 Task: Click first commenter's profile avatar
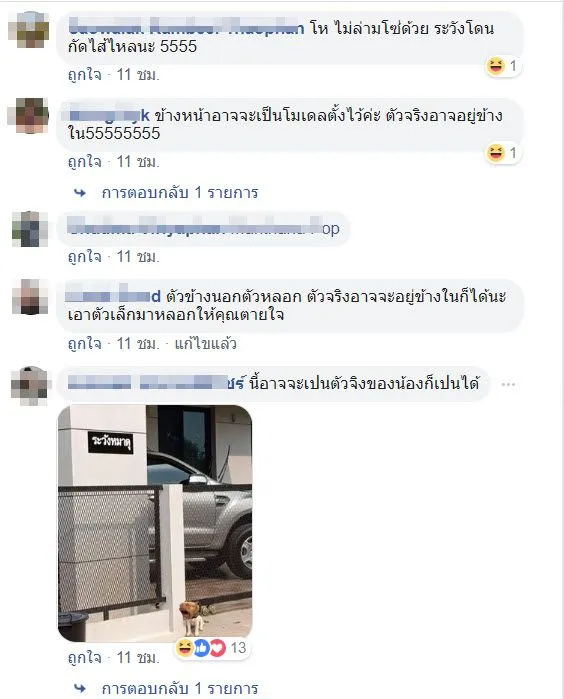(29, 30)
